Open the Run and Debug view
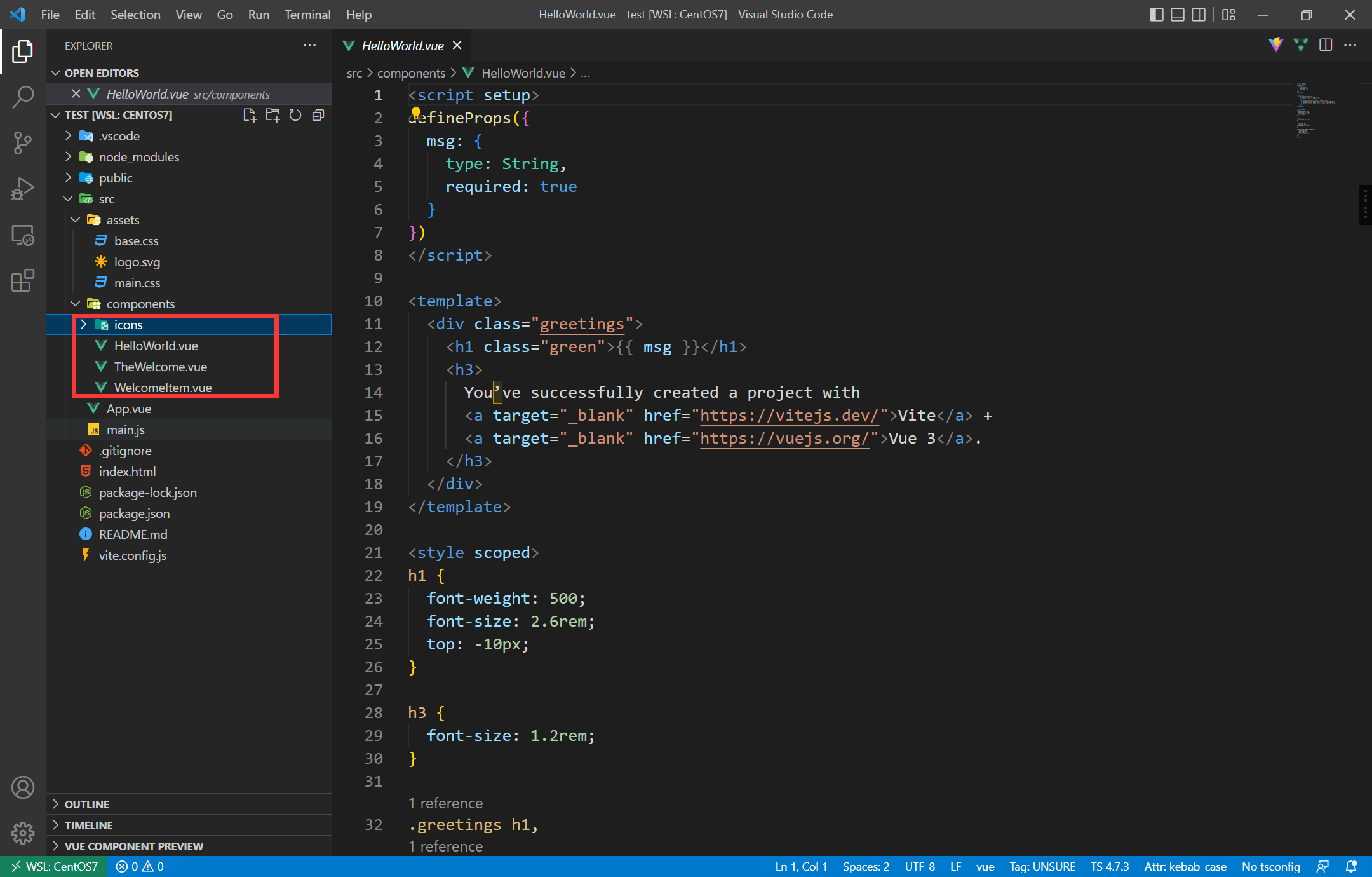 coord(23,189)
